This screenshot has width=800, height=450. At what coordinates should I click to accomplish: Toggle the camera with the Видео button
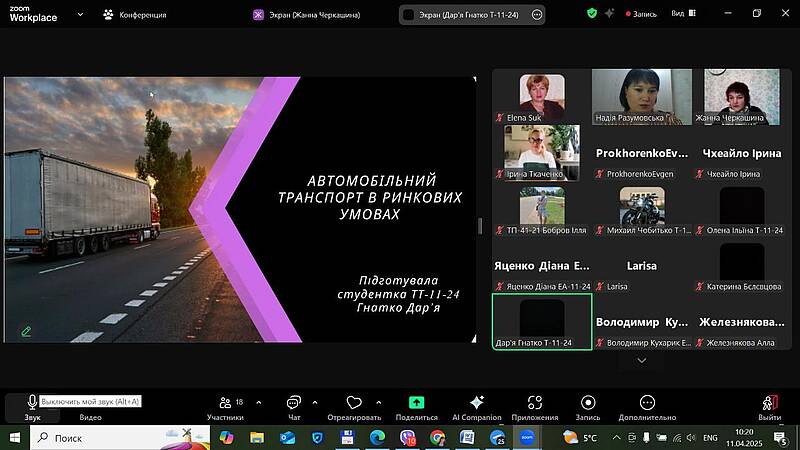pos(90,404)
